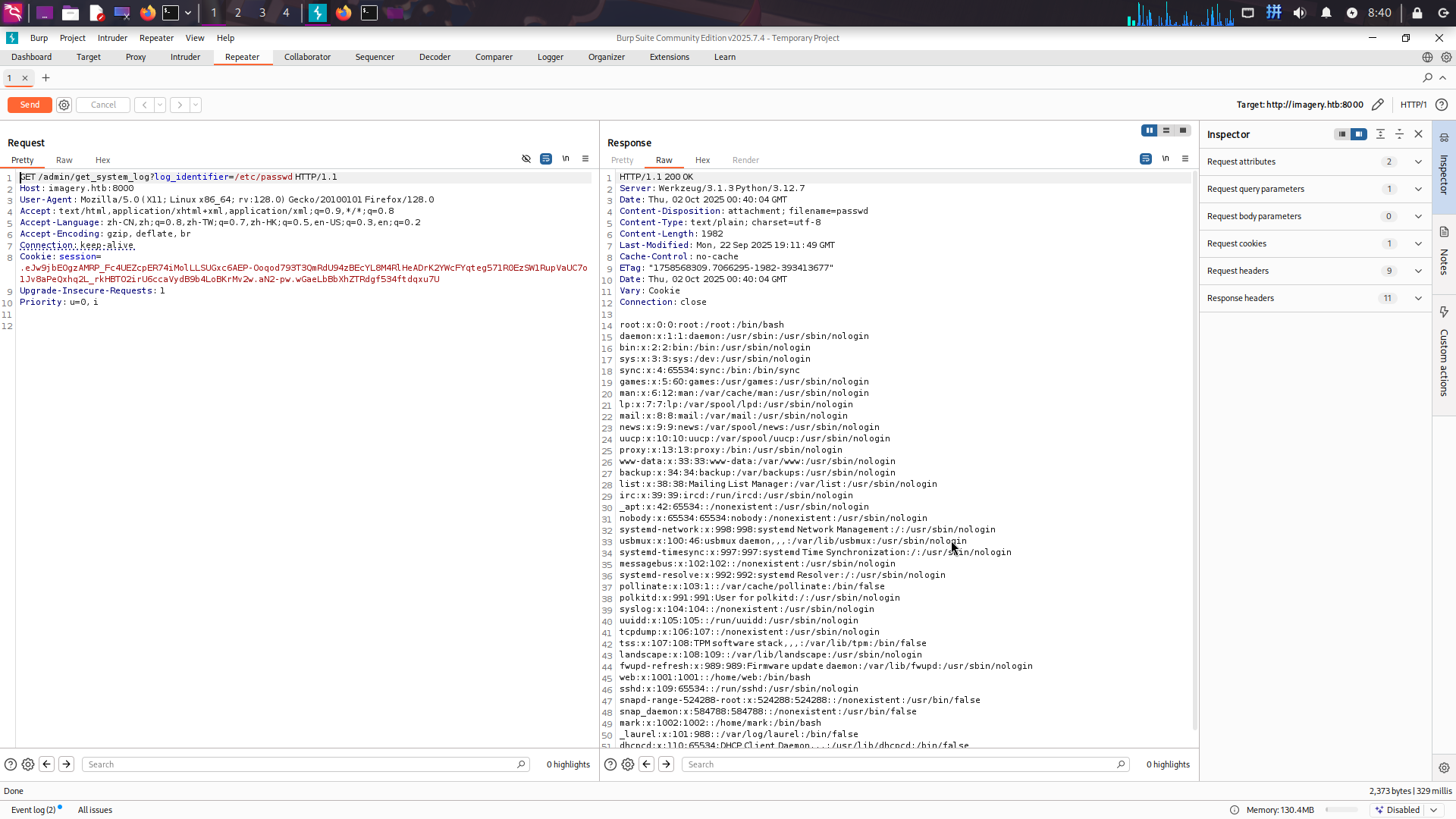Expand Response headers section

1418,298
